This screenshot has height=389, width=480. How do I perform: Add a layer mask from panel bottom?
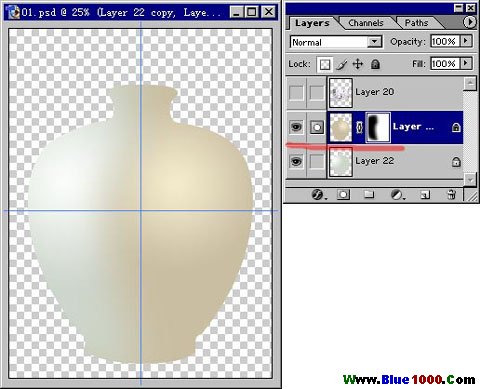pos(343,194)
